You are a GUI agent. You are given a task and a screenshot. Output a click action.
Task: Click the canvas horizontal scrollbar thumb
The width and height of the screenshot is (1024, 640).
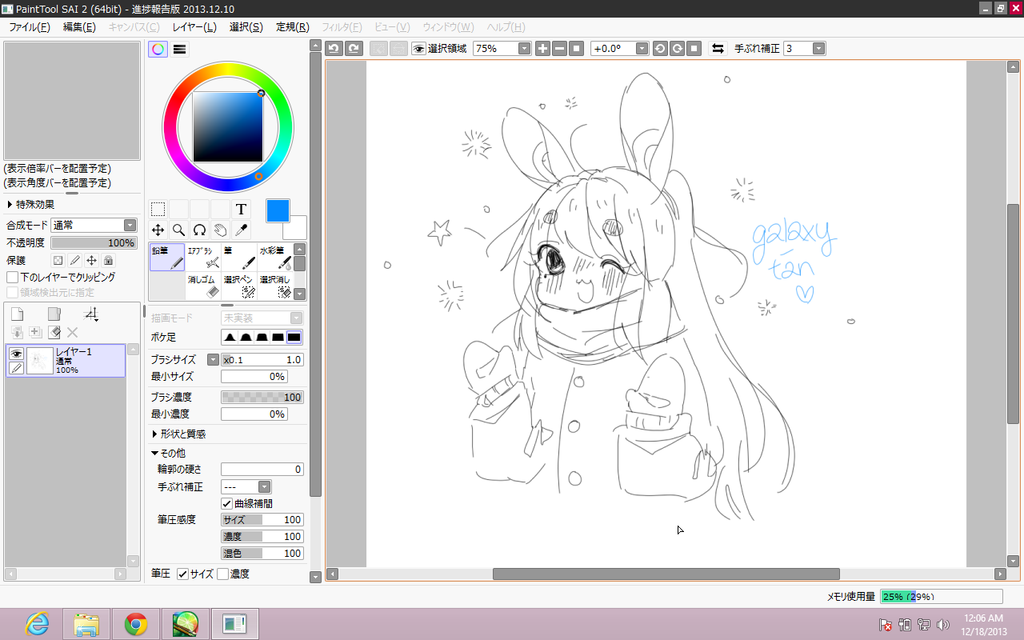point(666,574)
